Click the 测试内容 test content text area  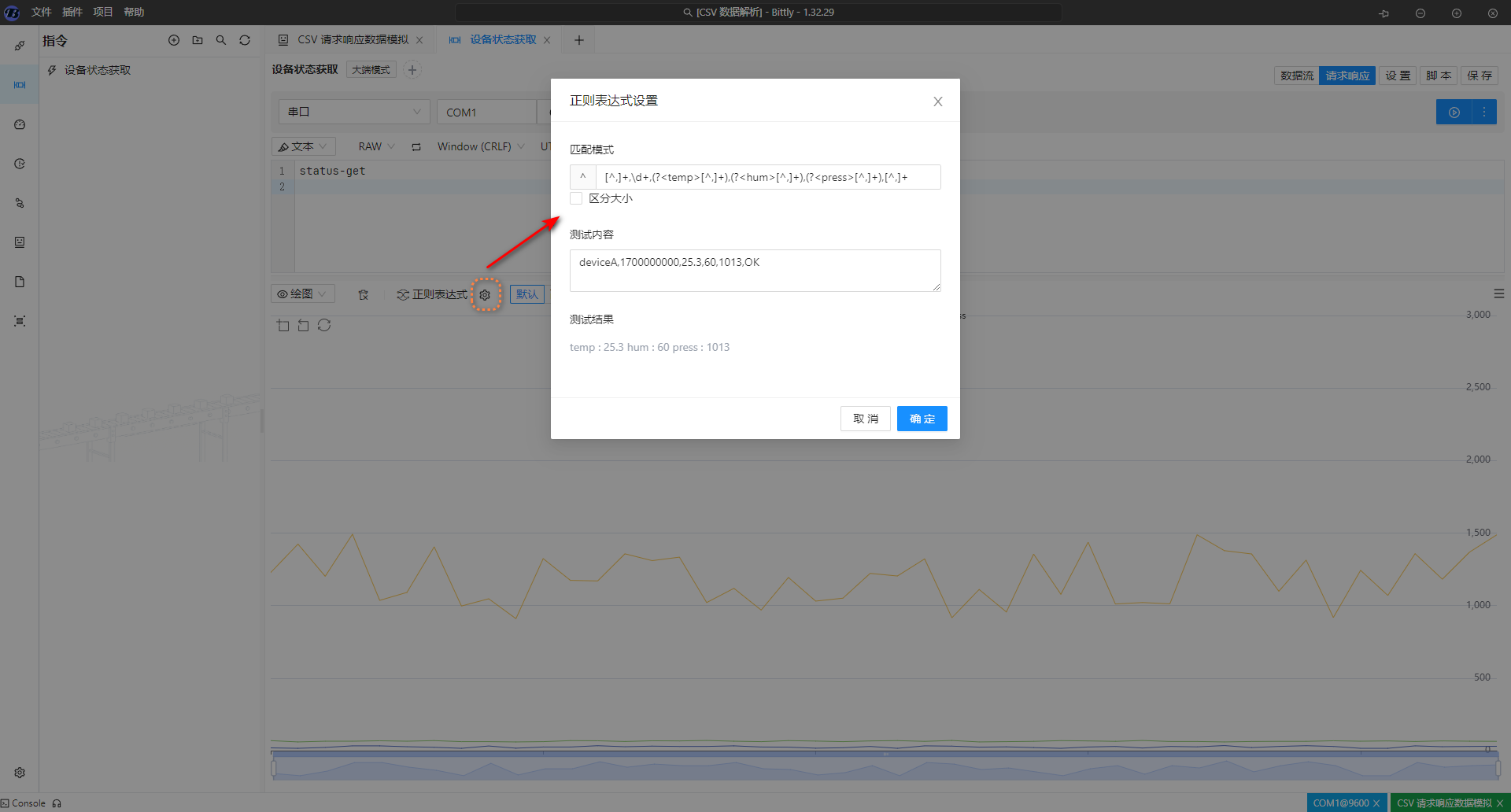[x=754, y=270]
